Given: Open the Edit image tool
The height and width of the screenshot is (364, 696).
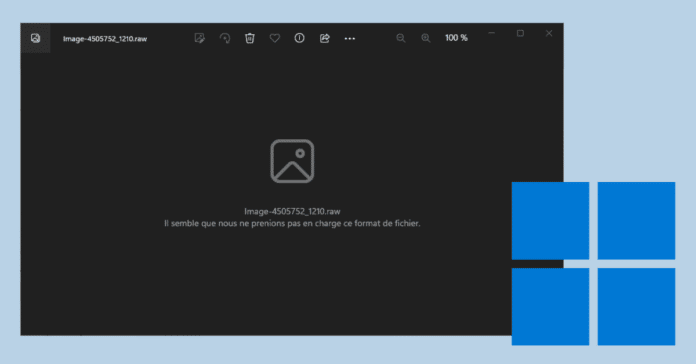Looking at the screenshot, I should click(200, 38).
